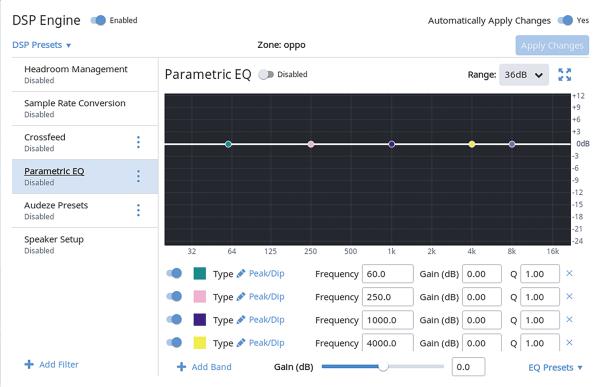Image resolution: width=600 pixels, height=387 pixels.
Task: Enable the Parametric EQ switch
Action: click(266, 75)
